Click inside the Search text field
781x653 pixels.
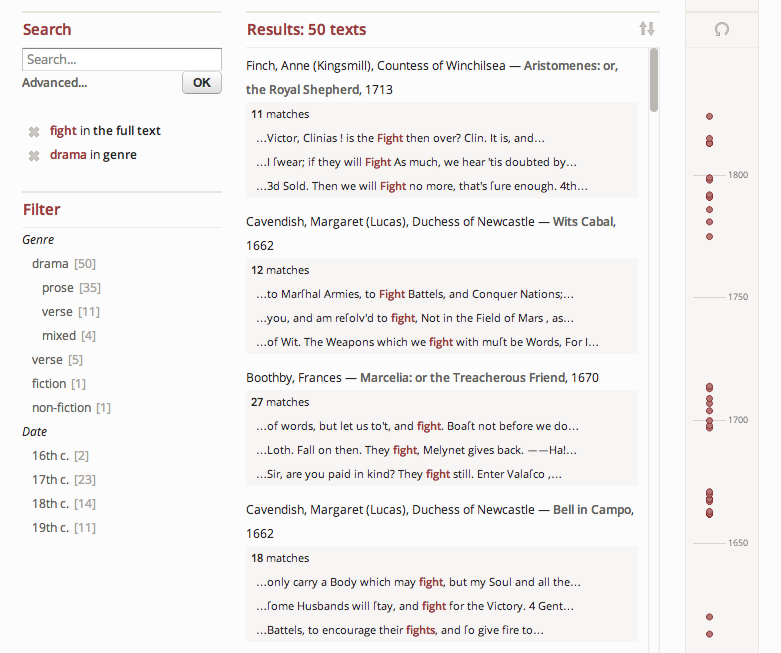[121, 59]
